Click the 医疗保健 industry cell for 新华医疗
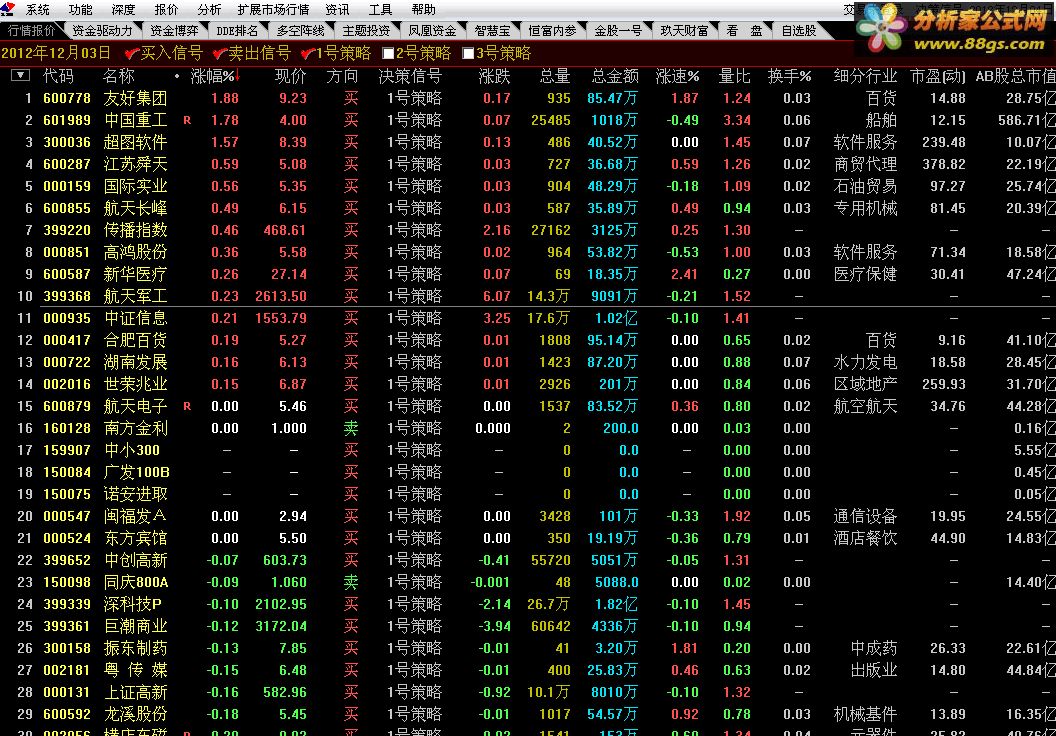Image resolution: width=1056 pixels, height=736 pixels. click(865, 275)
